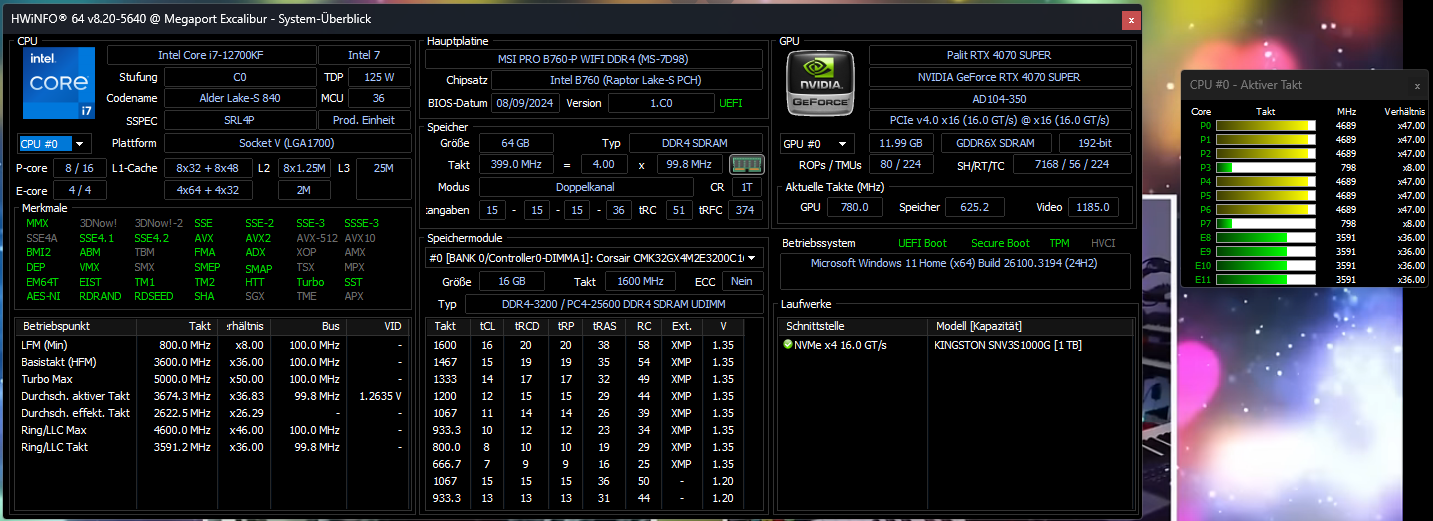Image resolution: width=1433 pixels, height=521 pixels.
Task: Click the P0 core clock bar
Action: click(x=1266, y=126)
